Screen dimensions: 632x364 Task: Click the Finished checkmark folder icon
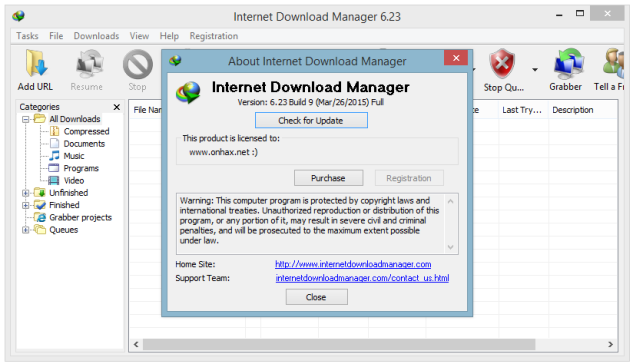(x=40, y=205)
